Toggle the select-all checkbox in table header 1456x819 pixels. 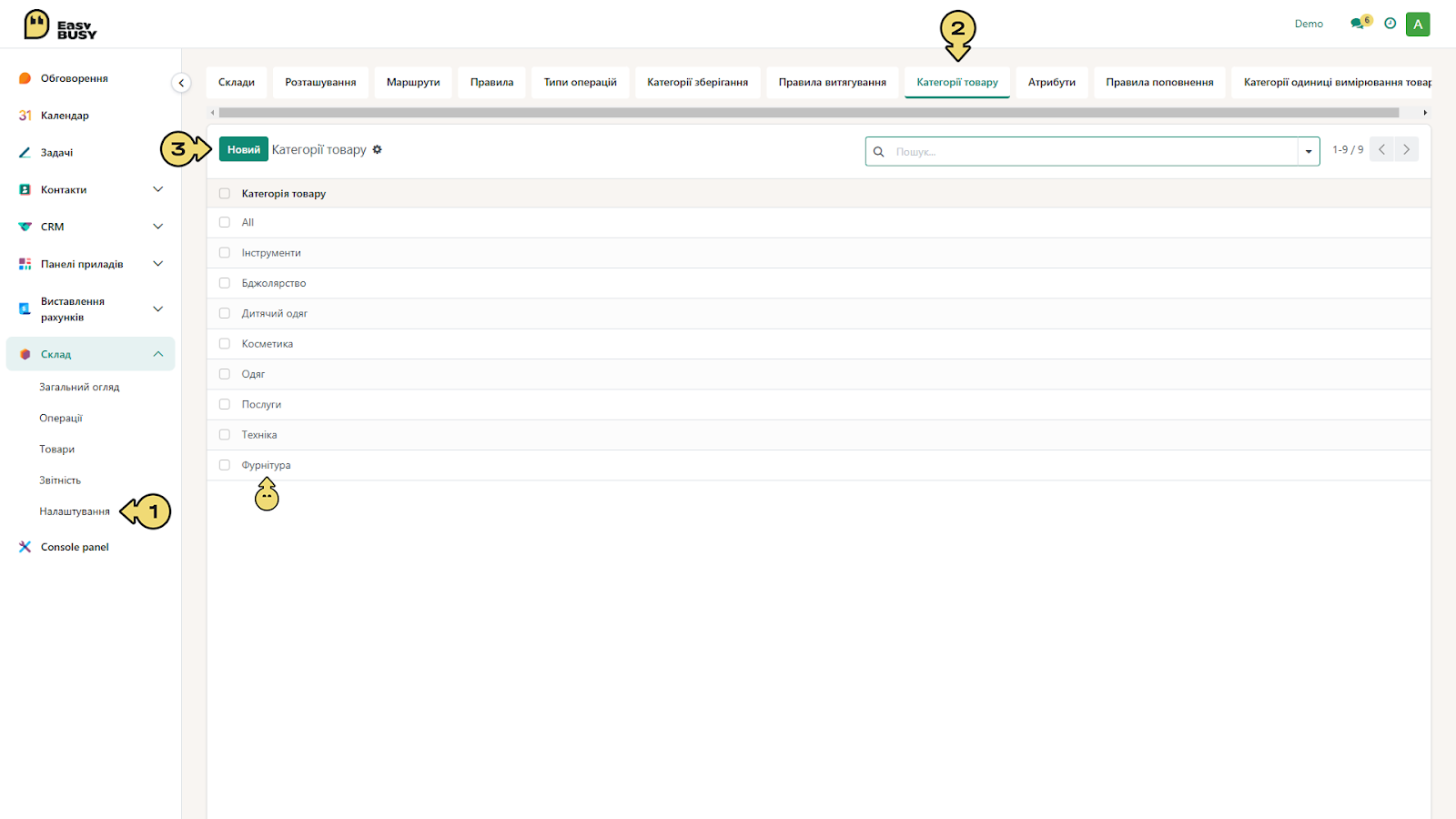225,194
